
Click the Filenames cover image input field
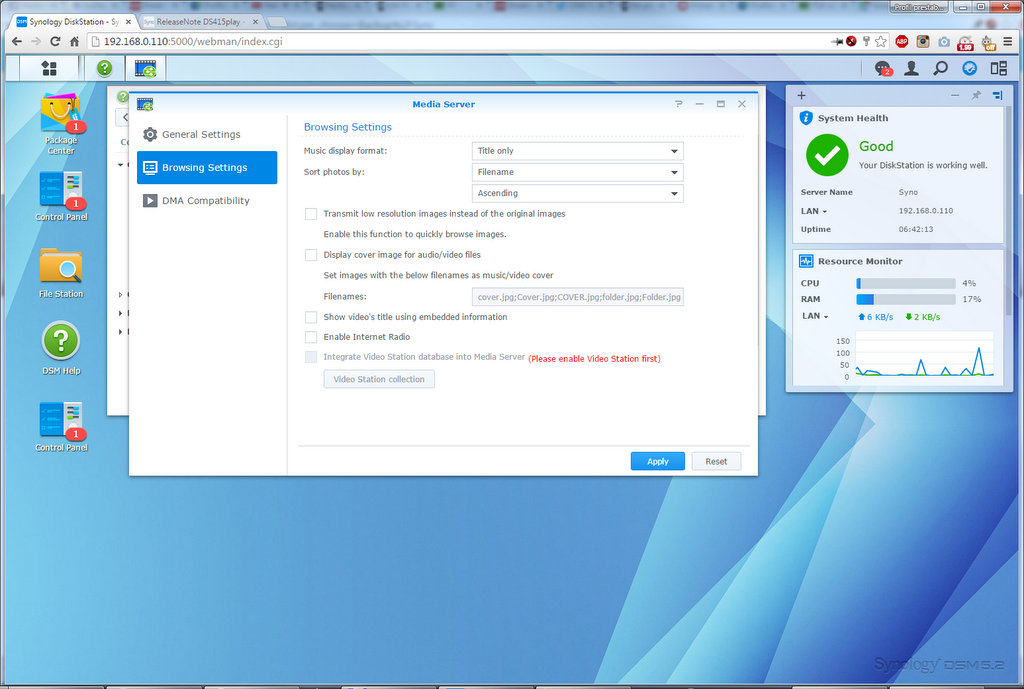coord(577,297)
